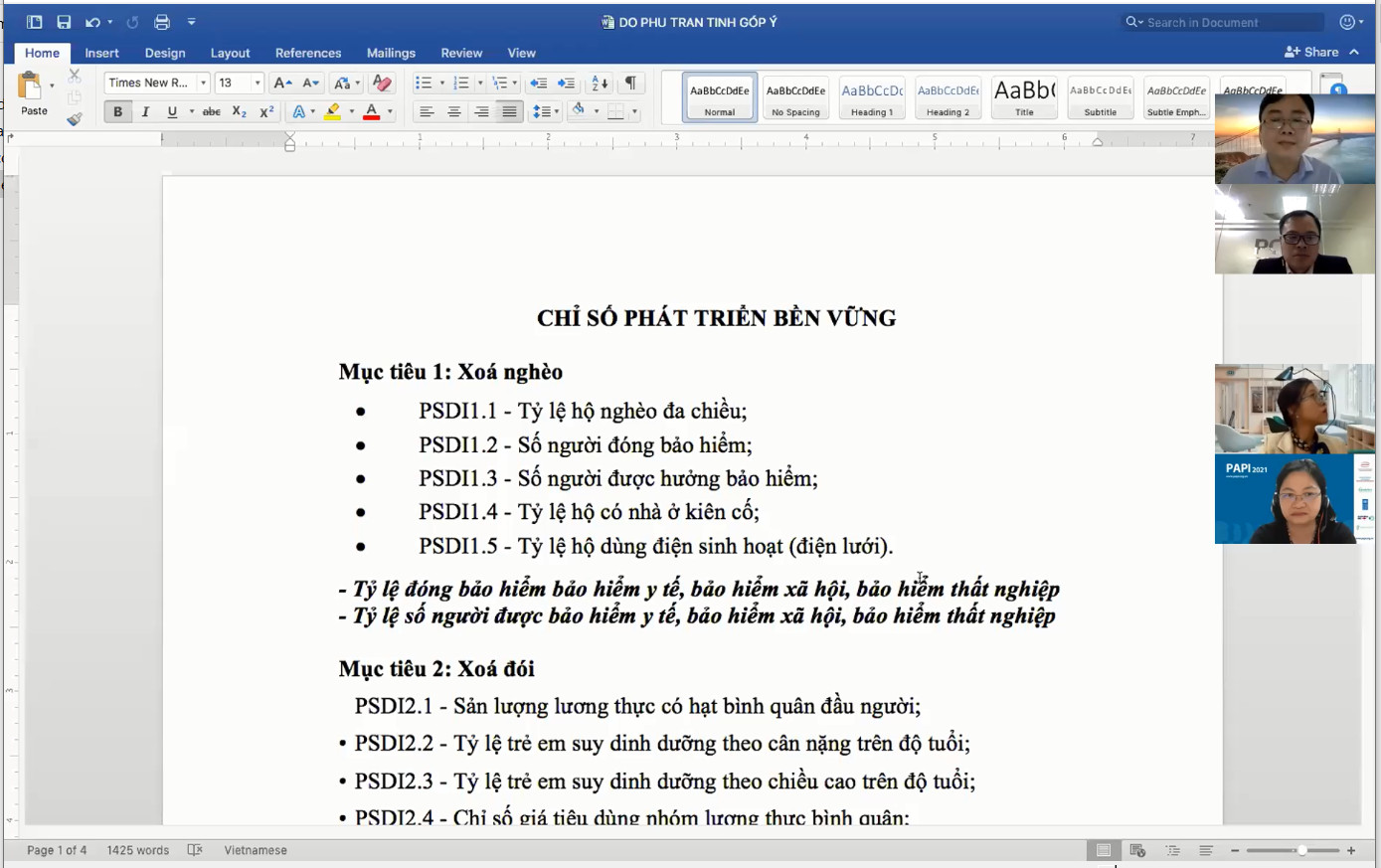This screenshot has width=1381, height=868.
Task: Increase indent of the paragraph
Action: (567, 84)
